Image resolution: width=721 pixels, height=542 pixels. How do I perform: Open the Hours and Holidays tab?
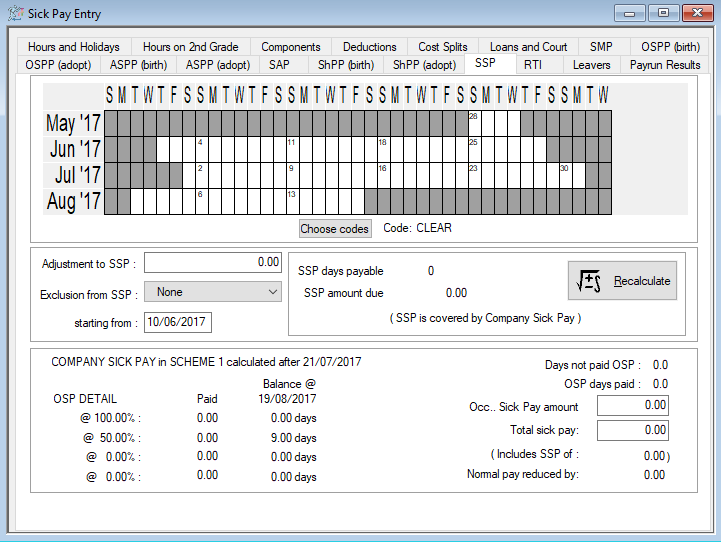[74, 47]
